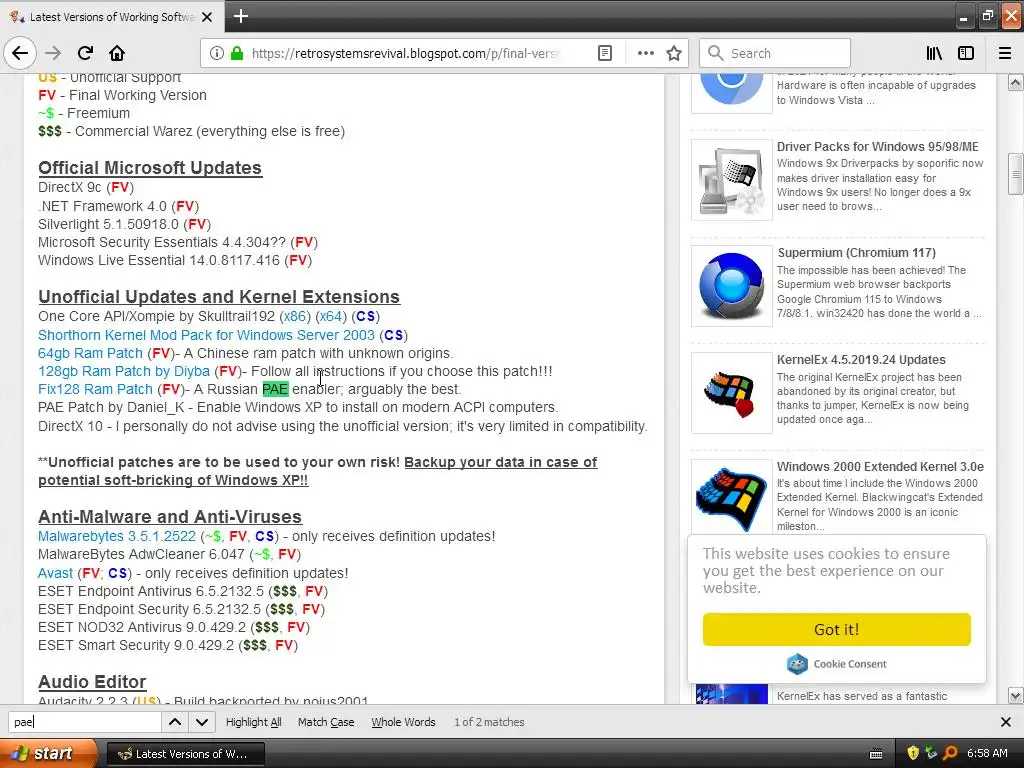Click the Windows 2000 Extended Kernel thumbnail

(731, 498)
